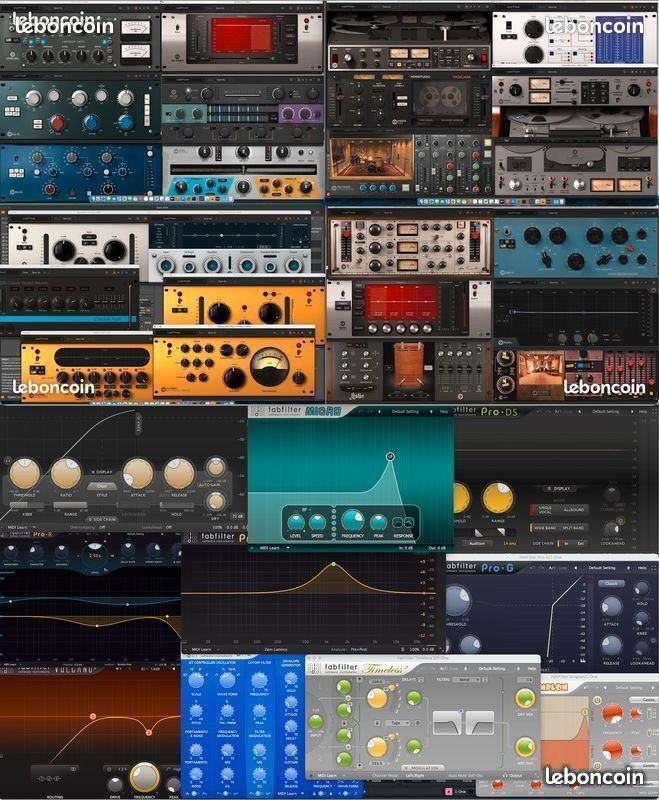Toggle the lower filter power button in Simplon
The width and height of the screenshot is (659, 800).
(597, 765)
